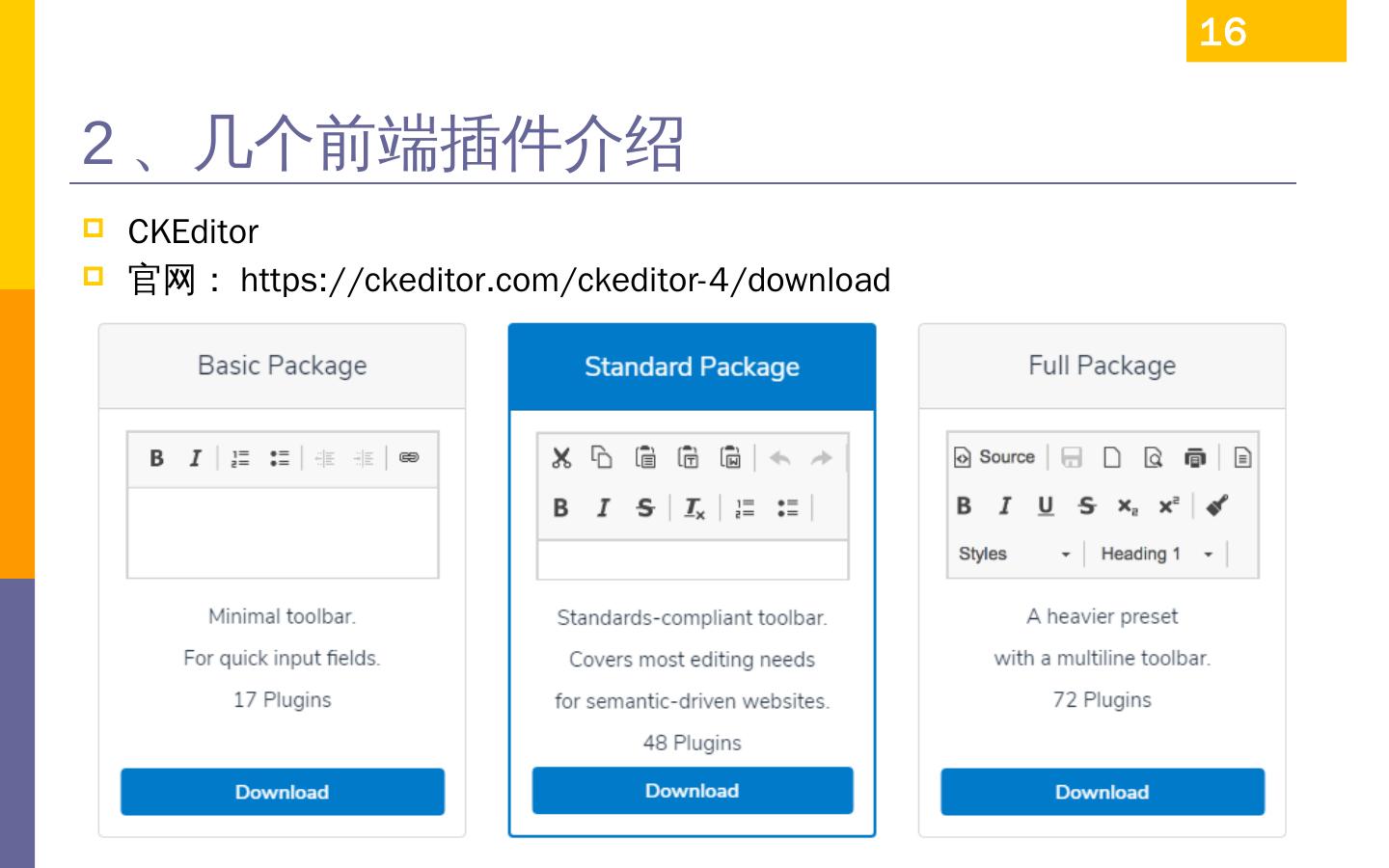Click the "A heavier preset" description

point(1103,616)
